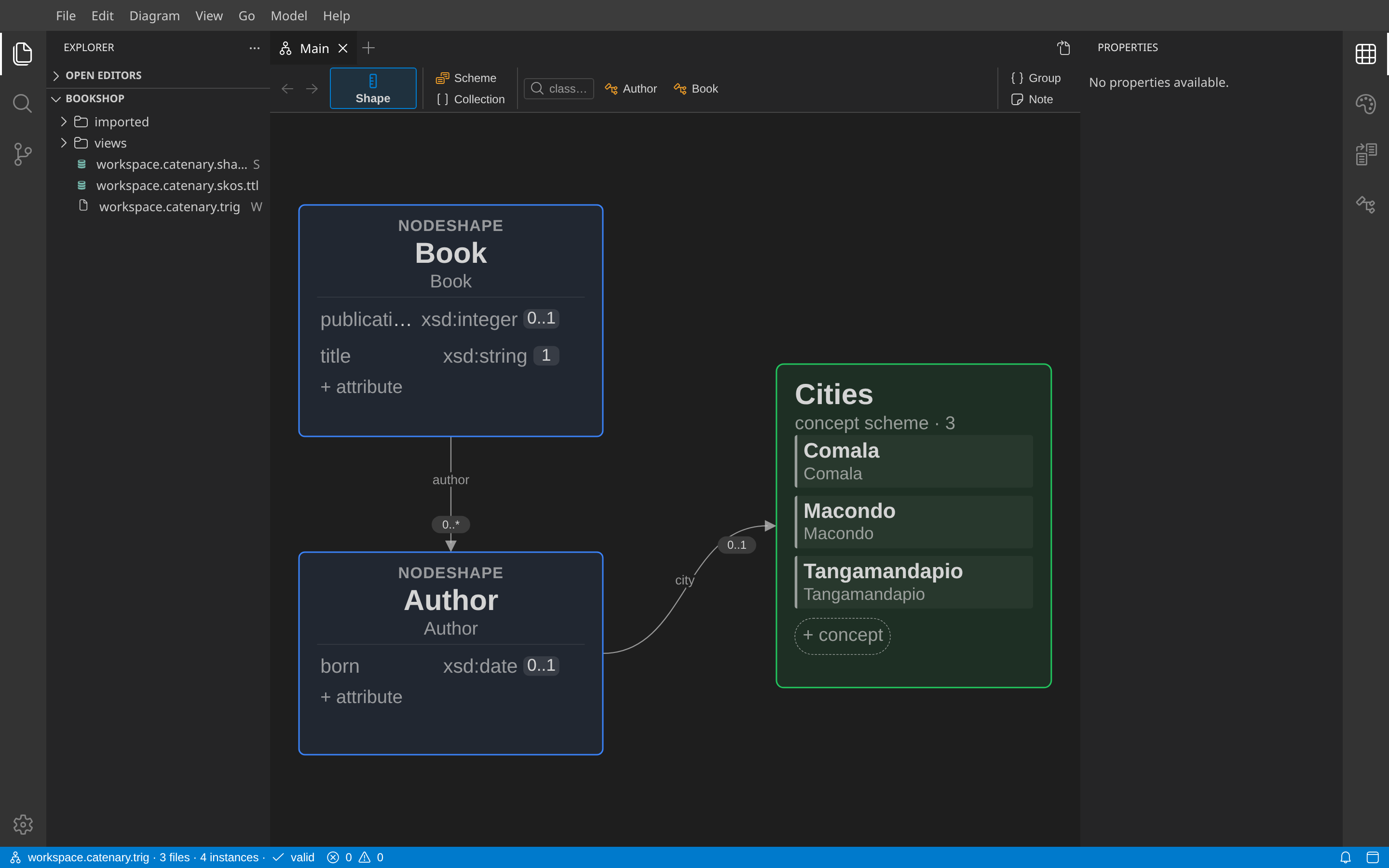The image size is (1389, 868).
Task: Add an attribute to the Book shape
Action: (x=361, y=387)
